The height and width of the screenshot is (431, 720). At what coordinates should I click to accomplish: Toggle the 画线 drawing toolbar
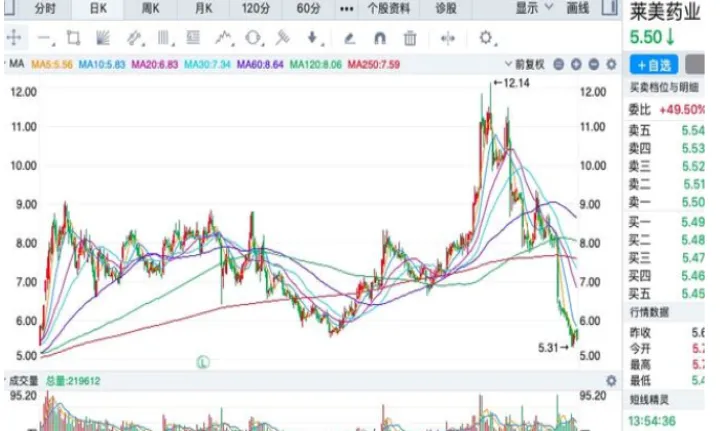point(577,8)
